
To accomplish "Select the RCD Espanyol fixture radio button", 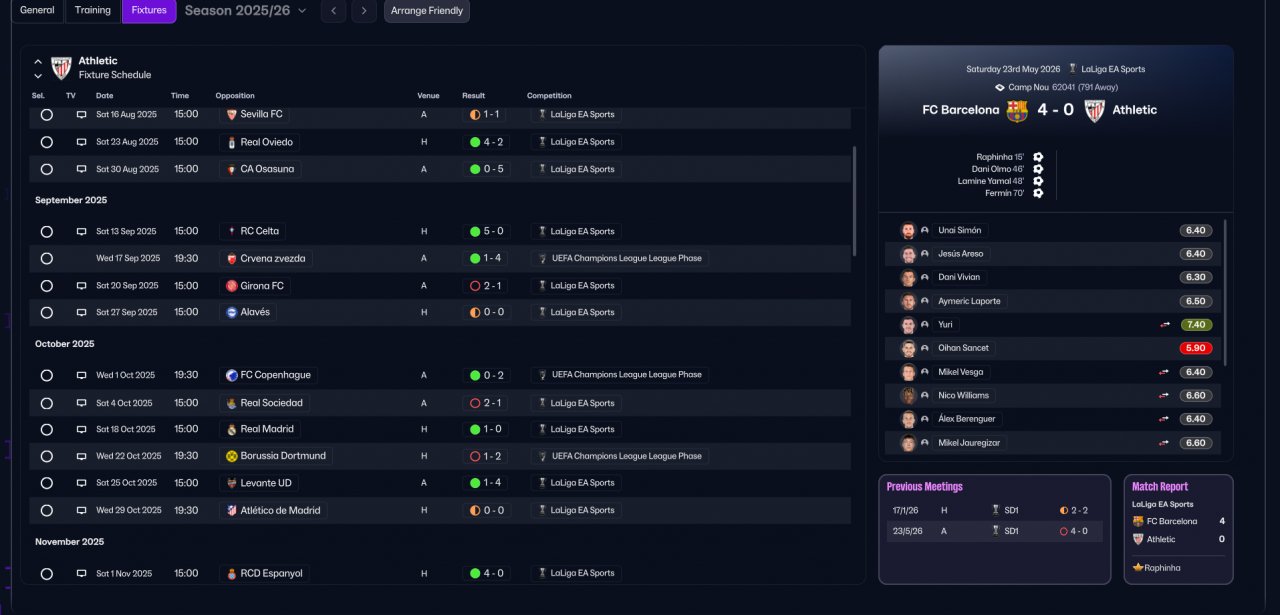I will tap(46, 574).
